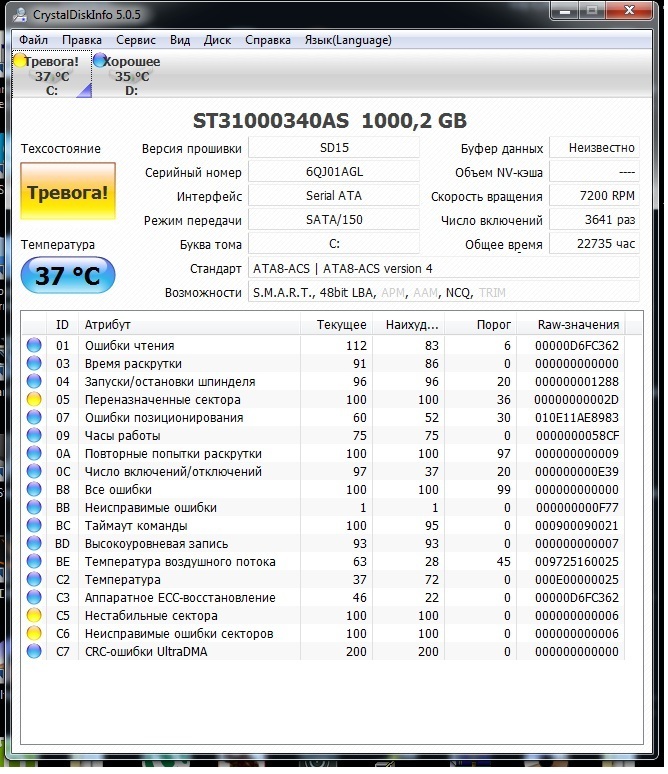668x774 pixels.
Task: Click the standard field ATA8-ACS version 4
Action: (443, 269)
